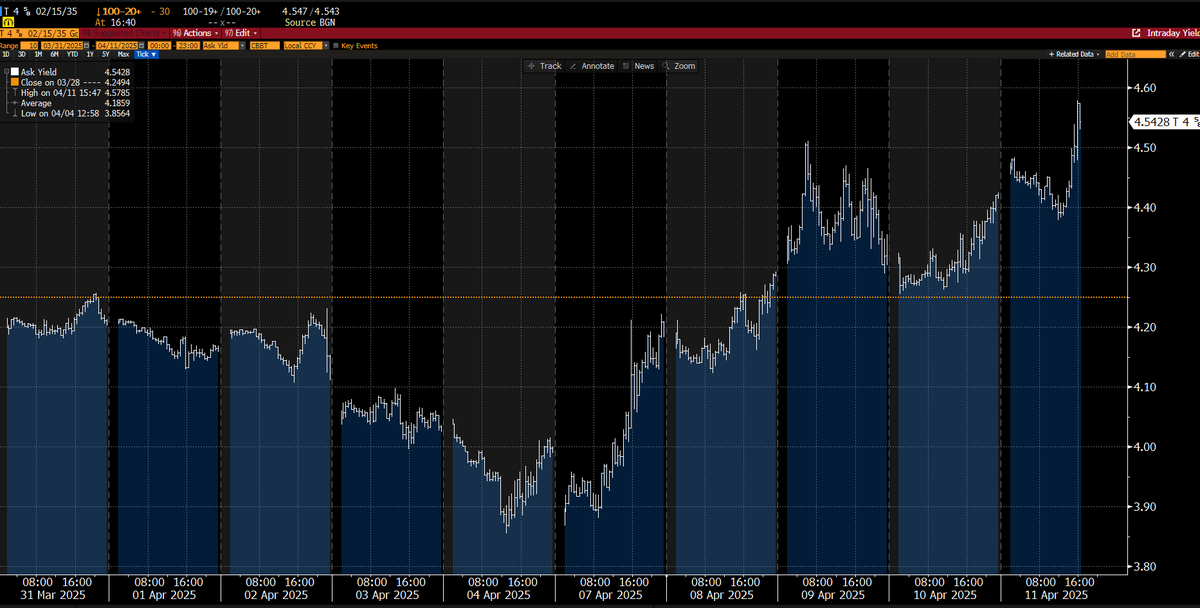Select the YTD range tab
This screenshot has height=608, width=1200.
click(x=72, y=54)
